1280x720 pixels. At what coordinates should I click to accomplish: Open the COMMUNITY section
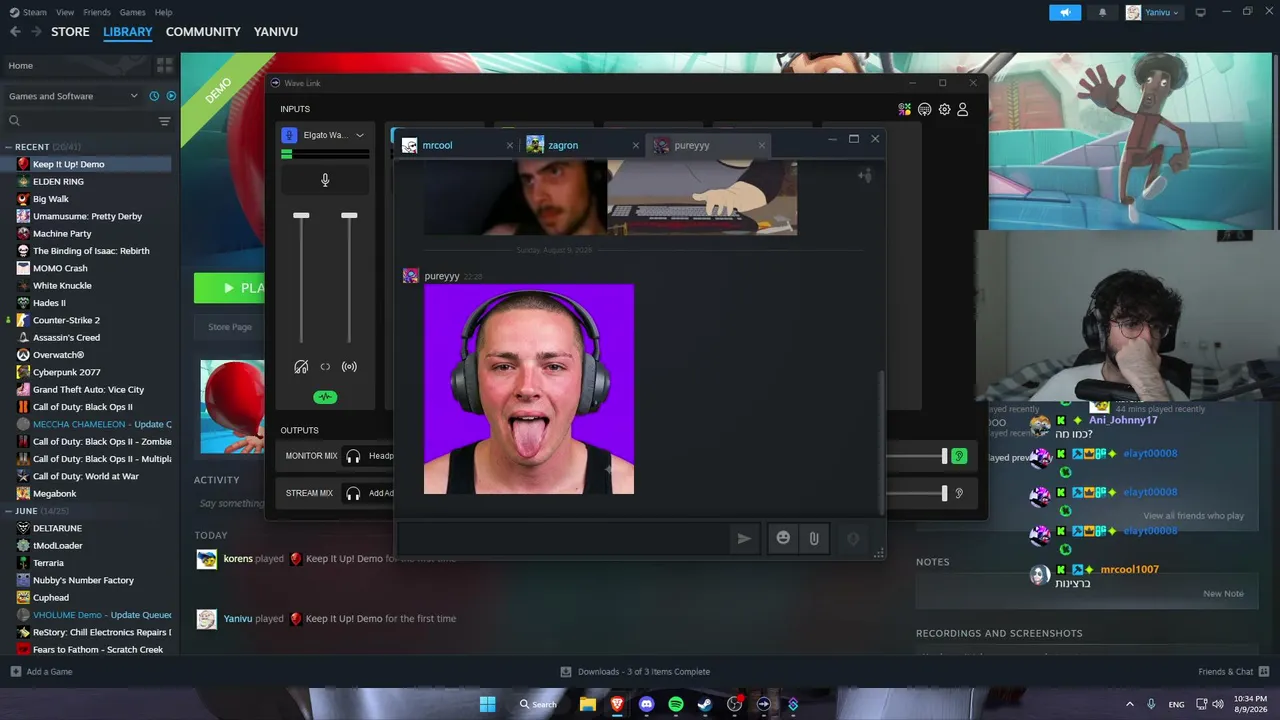(203, 32)
